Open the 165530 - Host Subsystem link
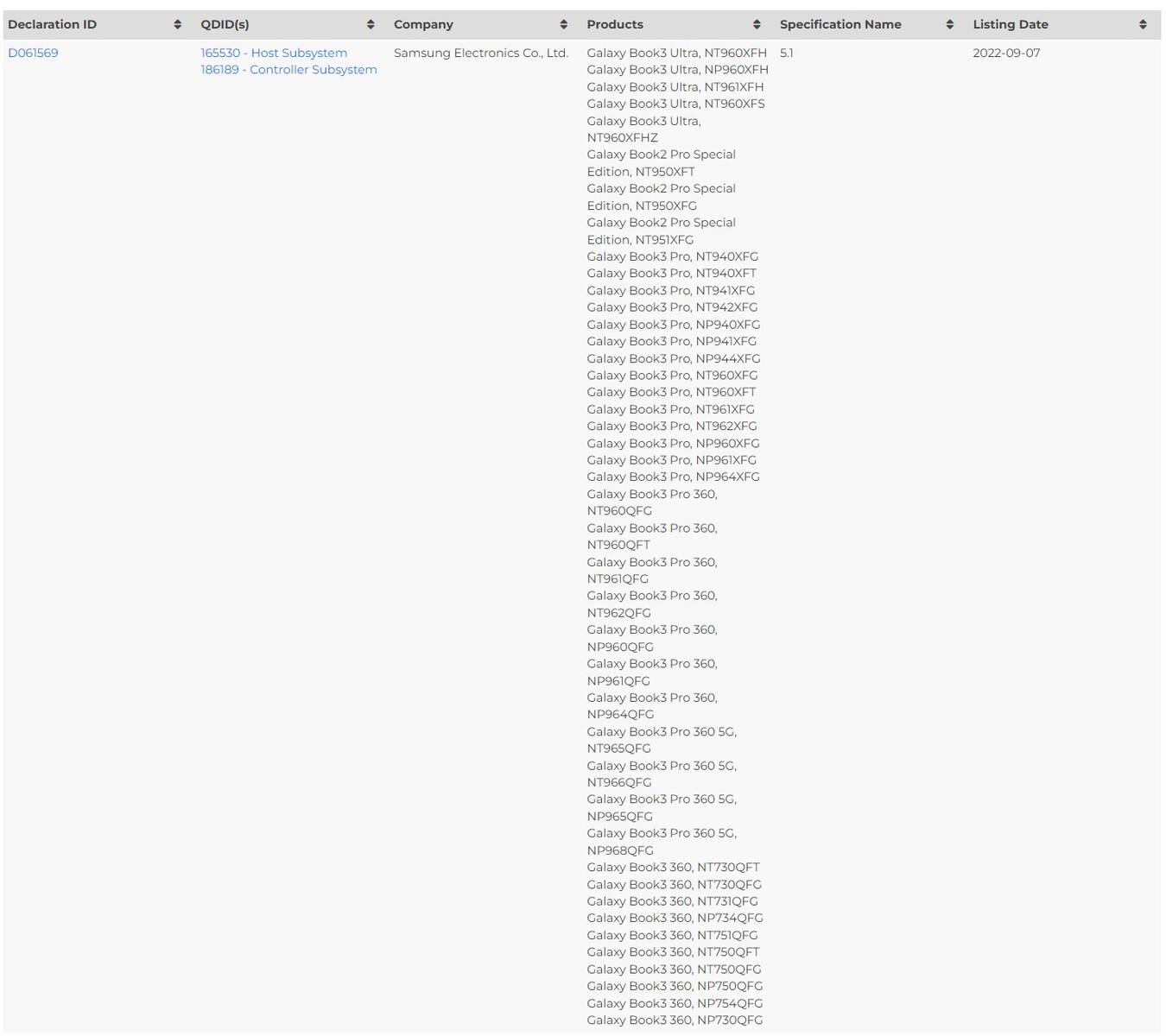This screenshot has width=1166, height=1036. (274, 53)
